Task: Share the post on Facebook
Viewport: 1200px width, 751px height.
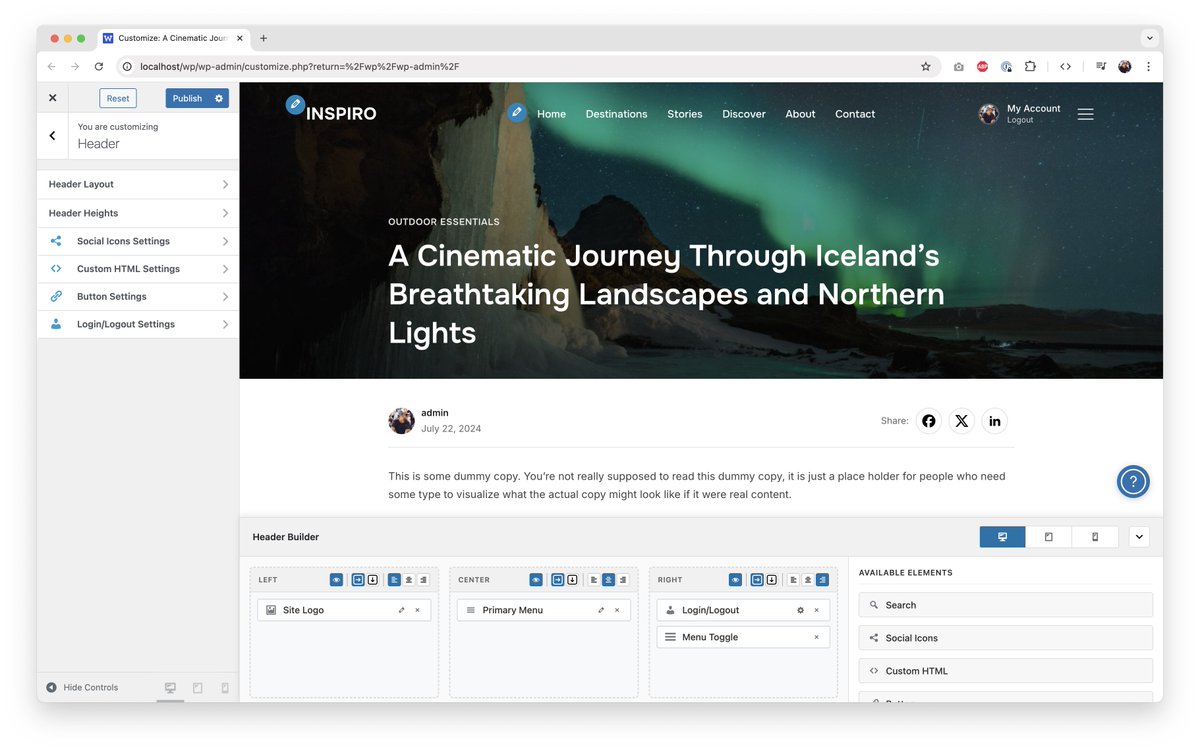Action: [x=928, y=421]
